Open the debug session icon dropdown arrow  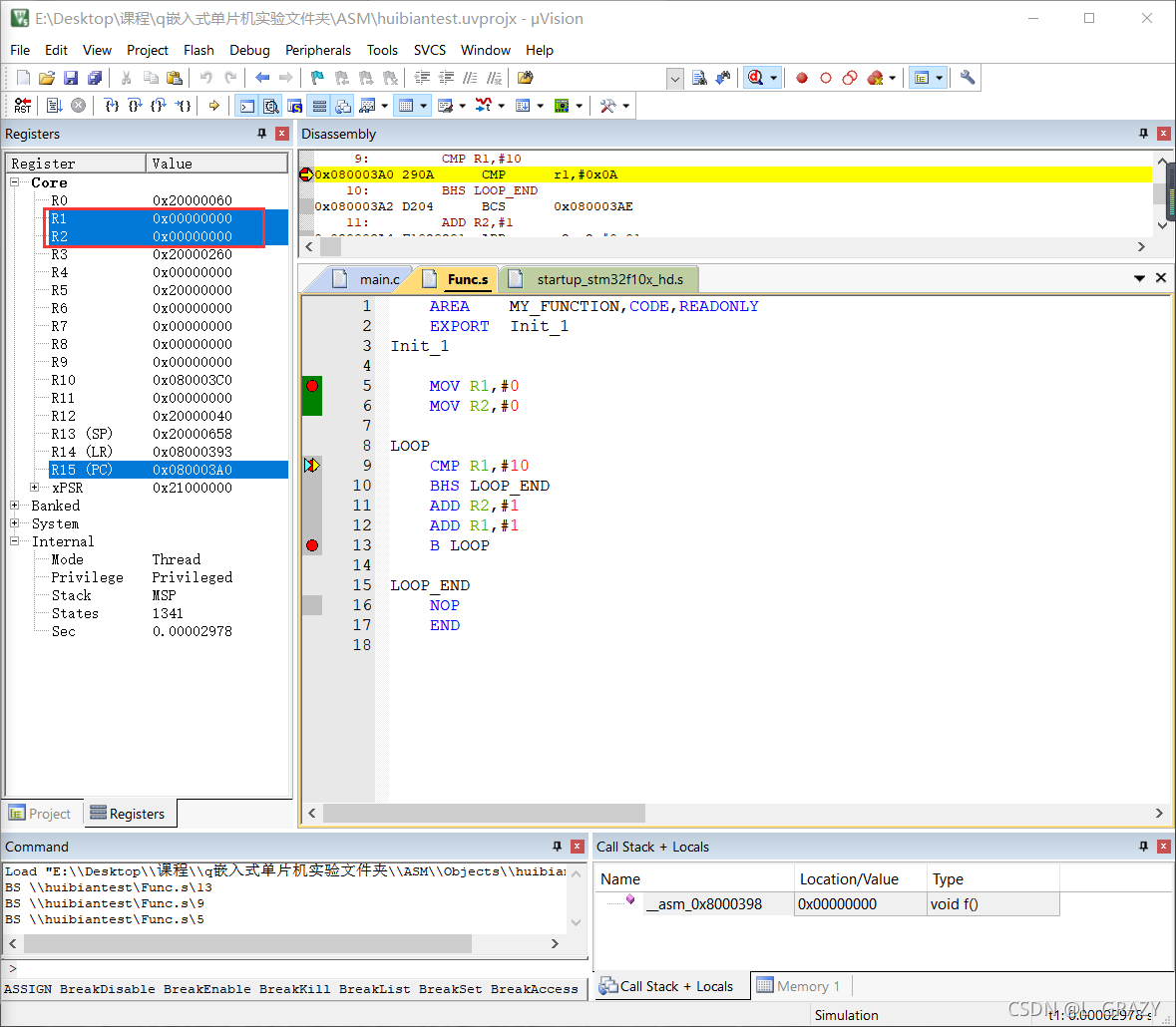(x=774, y=78)
